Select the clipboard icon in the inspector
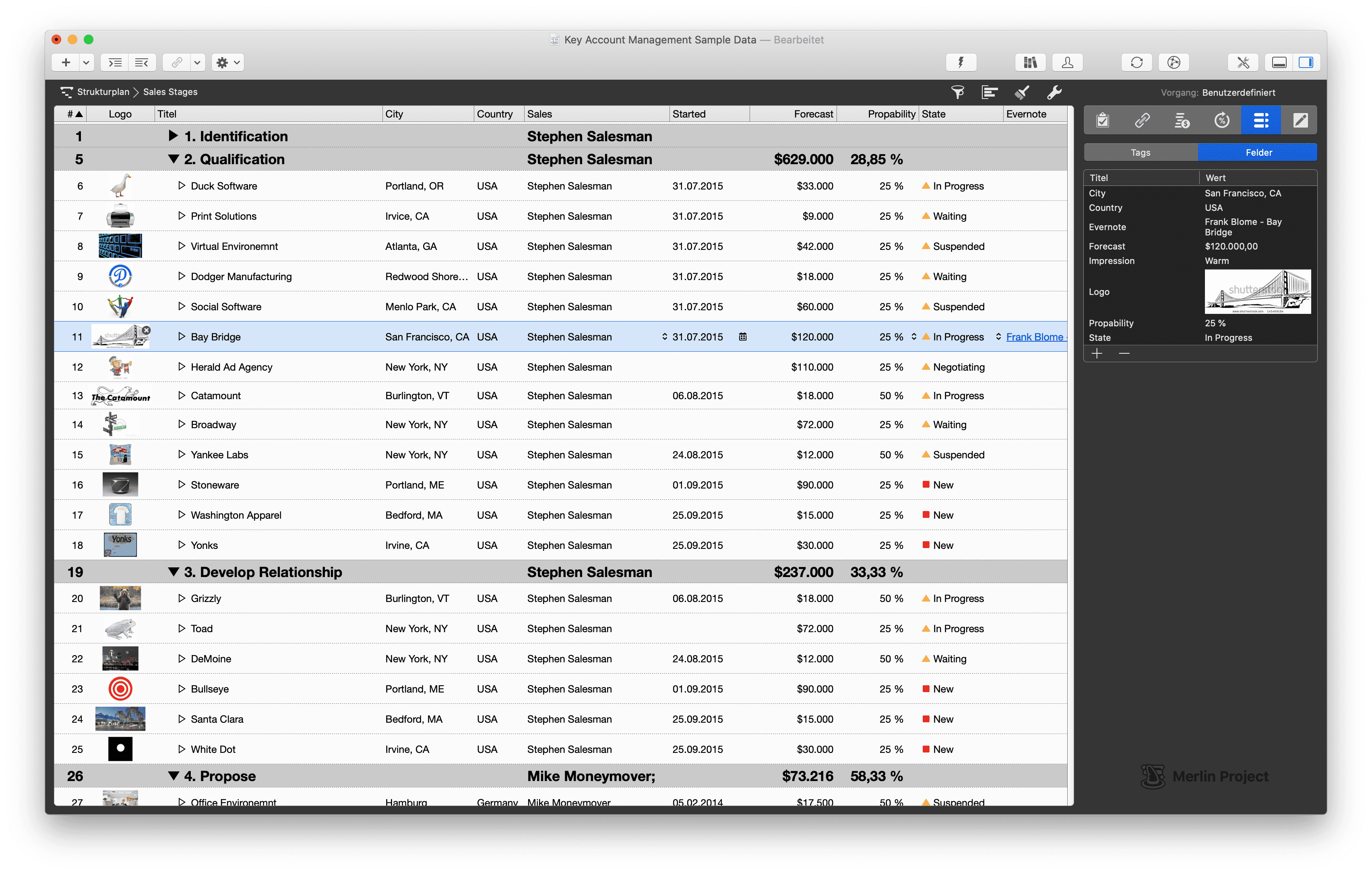This screenshot has width=1372, height=874. pos(1102,120)
